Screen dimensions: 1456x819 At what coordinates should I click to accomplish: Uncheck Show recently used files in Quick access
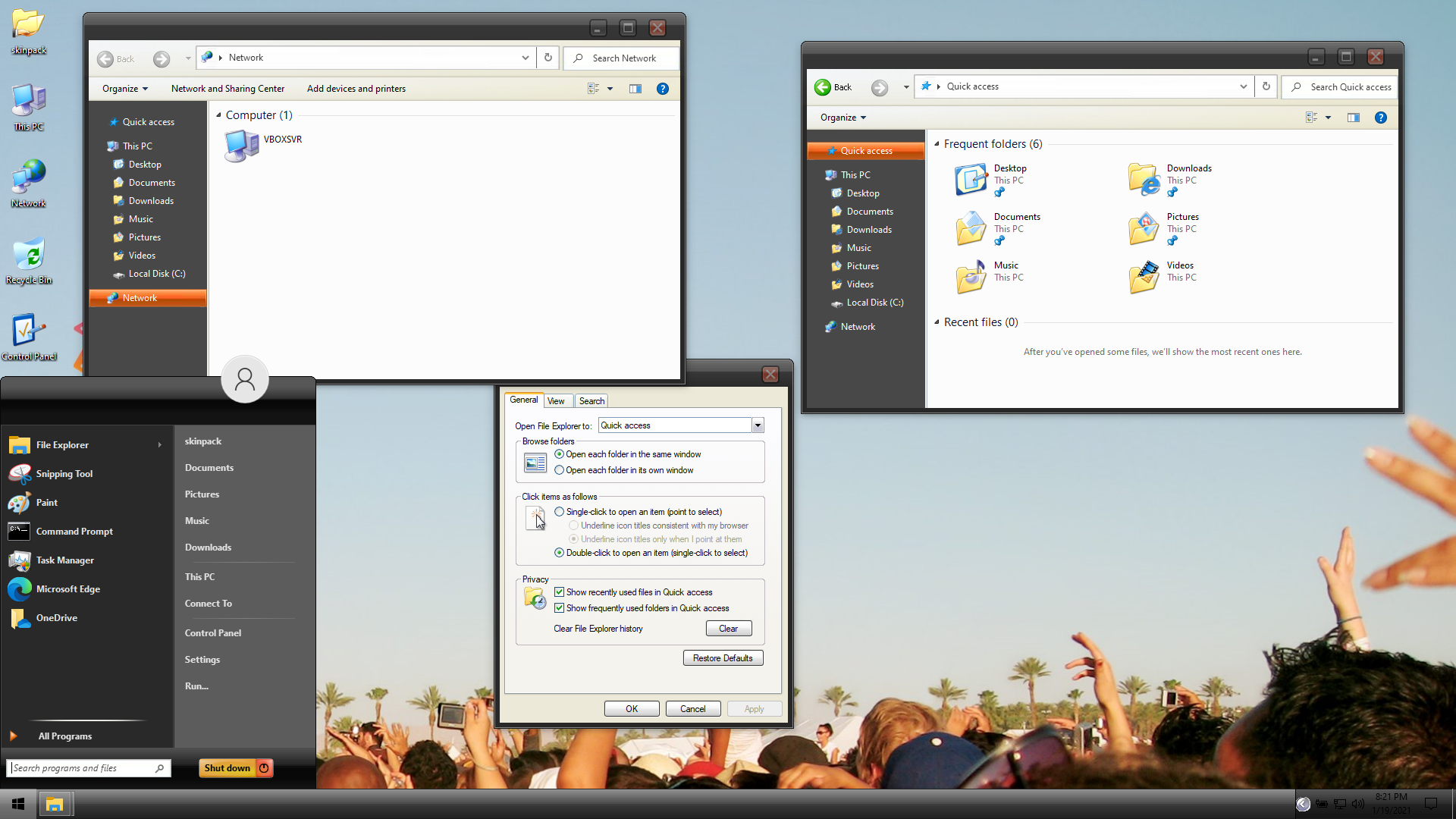[x=560, y=592]
